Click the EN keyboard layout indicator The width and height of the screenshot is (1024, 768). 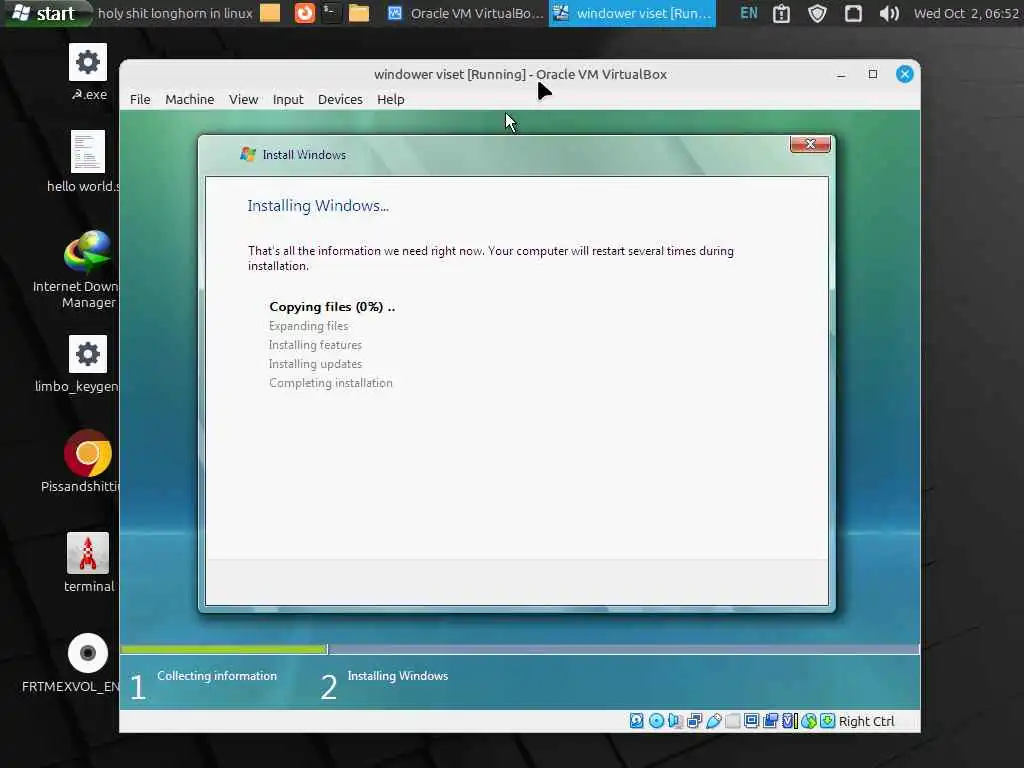click(749, 13)
